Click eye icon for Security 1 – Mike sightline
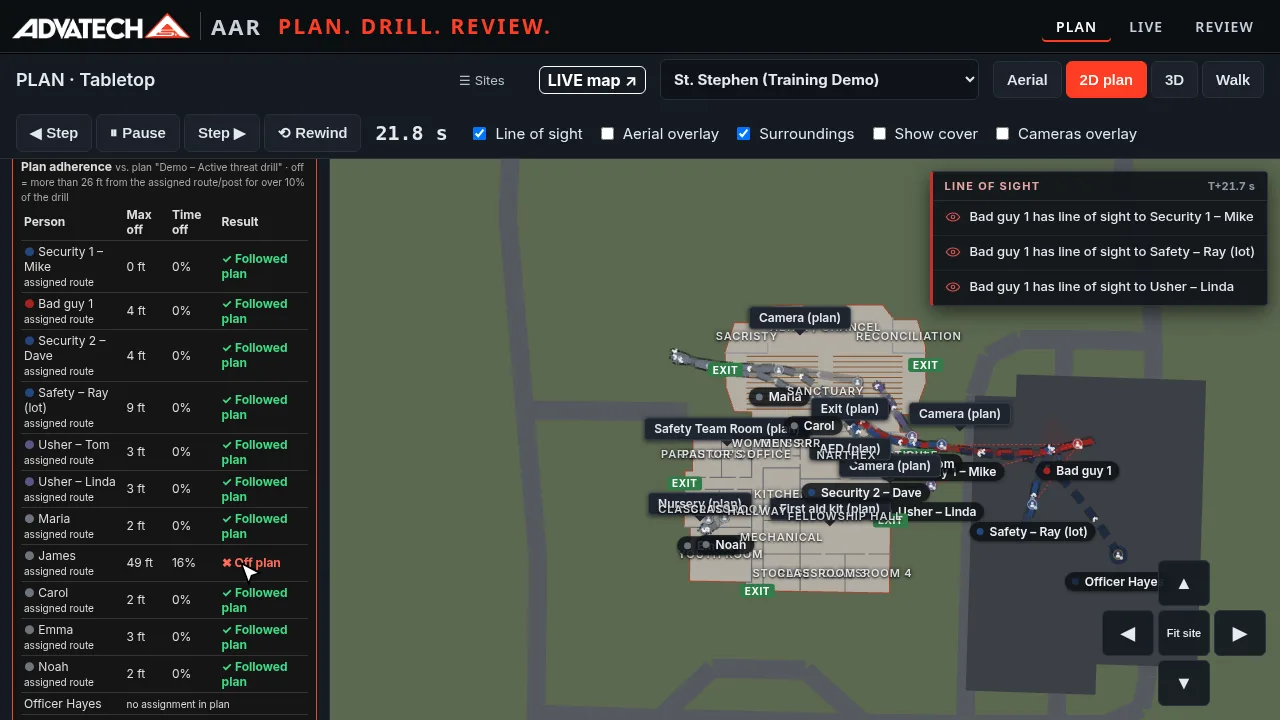The height and width of the screenshot is (720, 1280). coord(953,217)
